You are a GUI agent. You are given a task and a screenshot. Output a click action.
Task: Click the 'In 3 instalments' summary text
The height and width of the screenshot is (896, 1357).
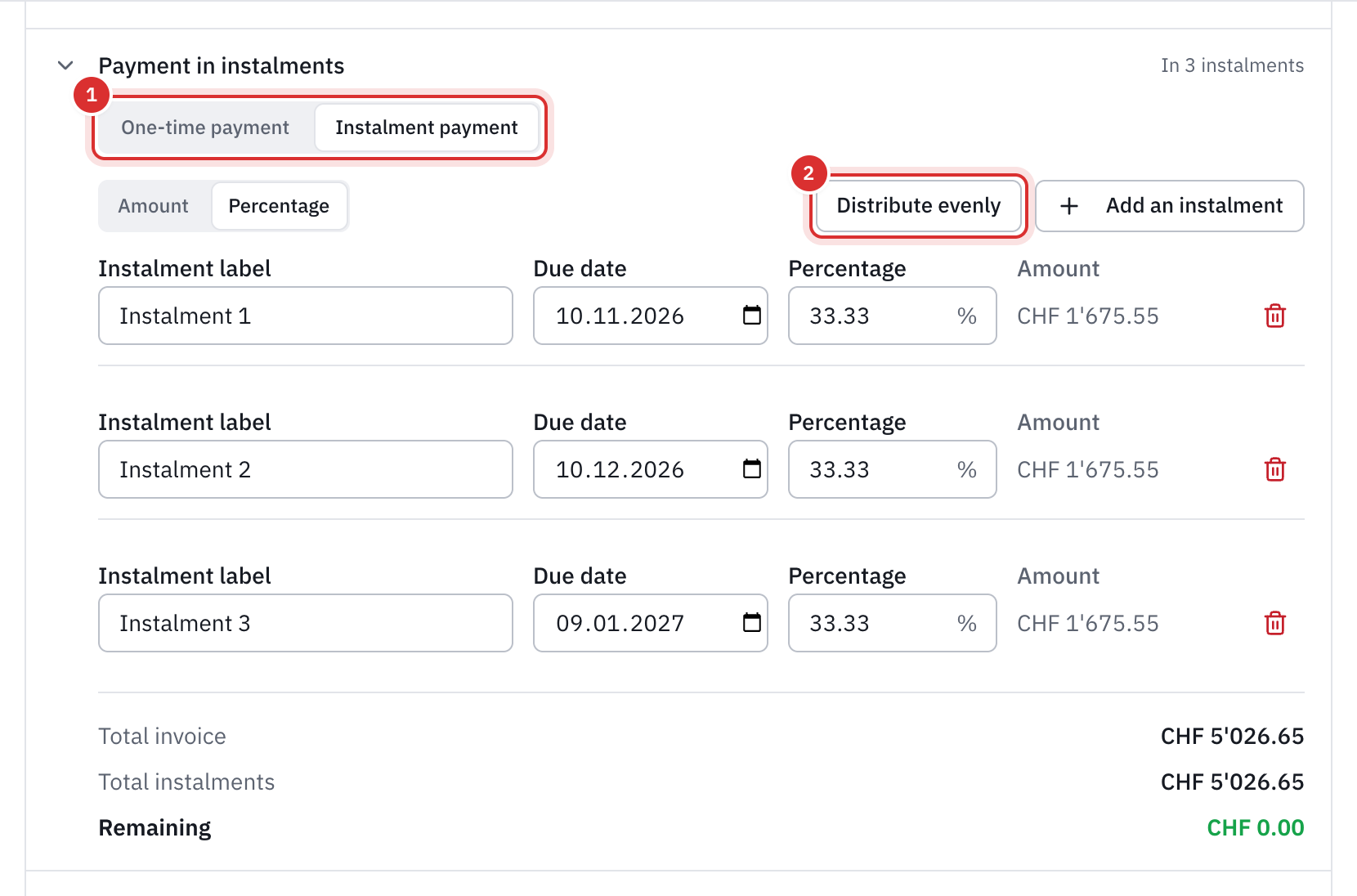(1232, 65)
